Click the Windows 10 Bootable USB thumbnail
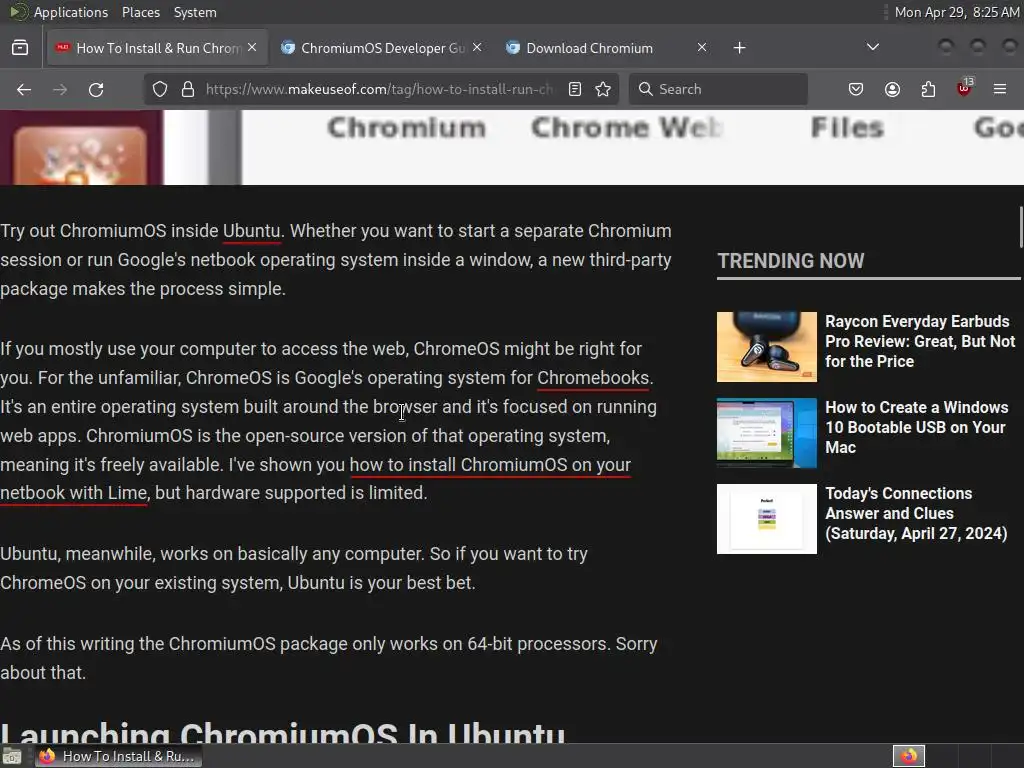Image resolution: width=1024 pixels, height=768 pixels. click(x=767, y=433)
